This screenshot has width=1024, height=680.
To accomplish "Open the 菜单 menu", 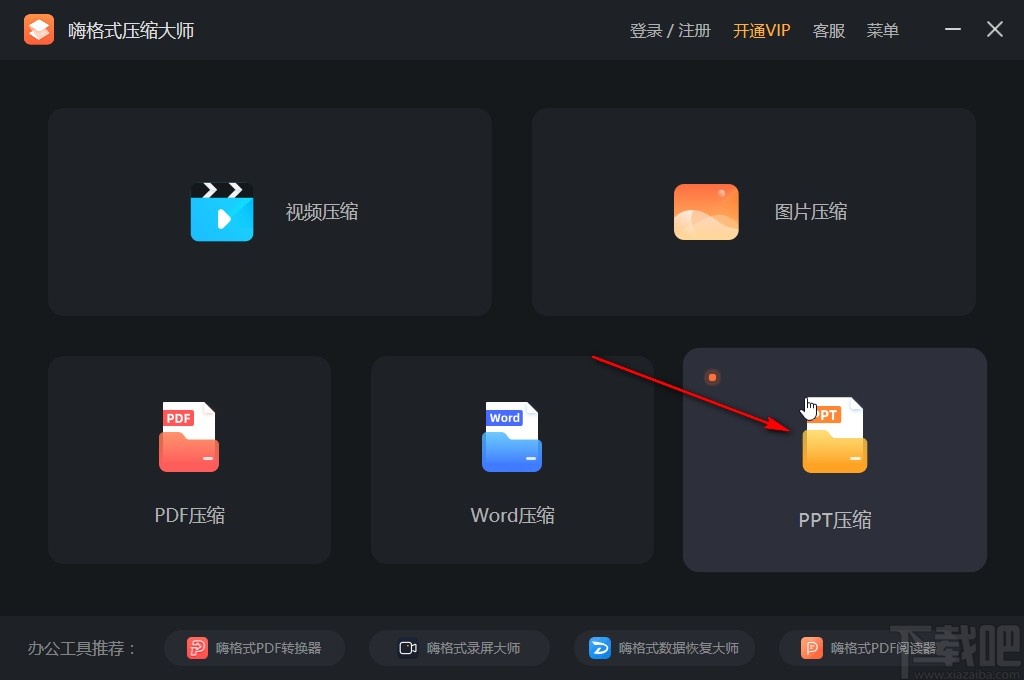I will [x=882, y=31].
